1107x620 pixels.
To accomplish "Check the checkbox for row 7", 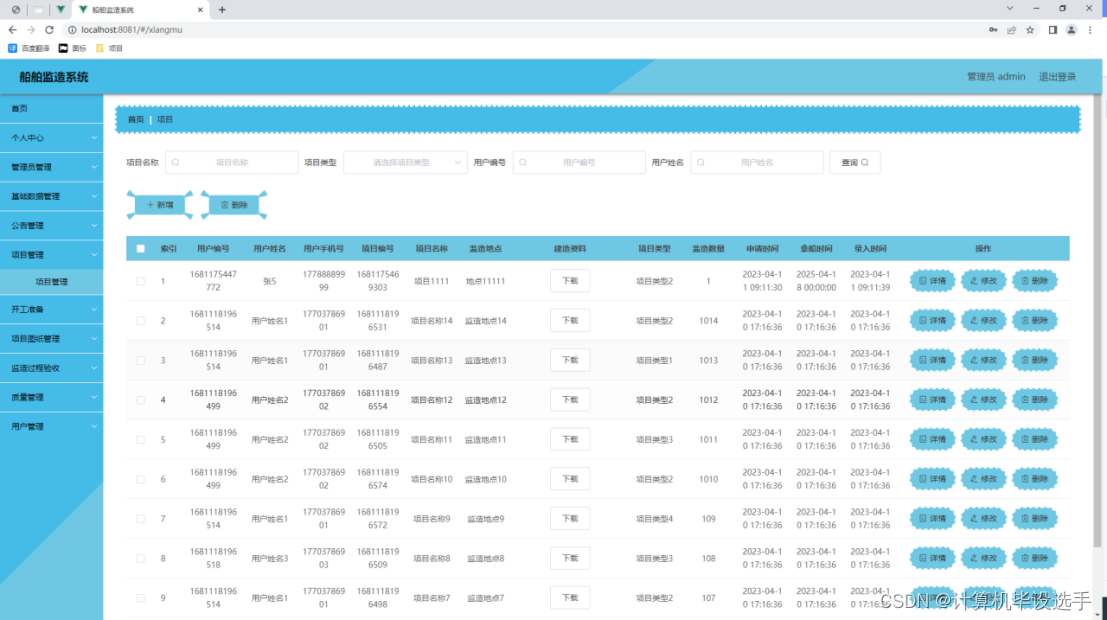I will [x=140, y=518].
